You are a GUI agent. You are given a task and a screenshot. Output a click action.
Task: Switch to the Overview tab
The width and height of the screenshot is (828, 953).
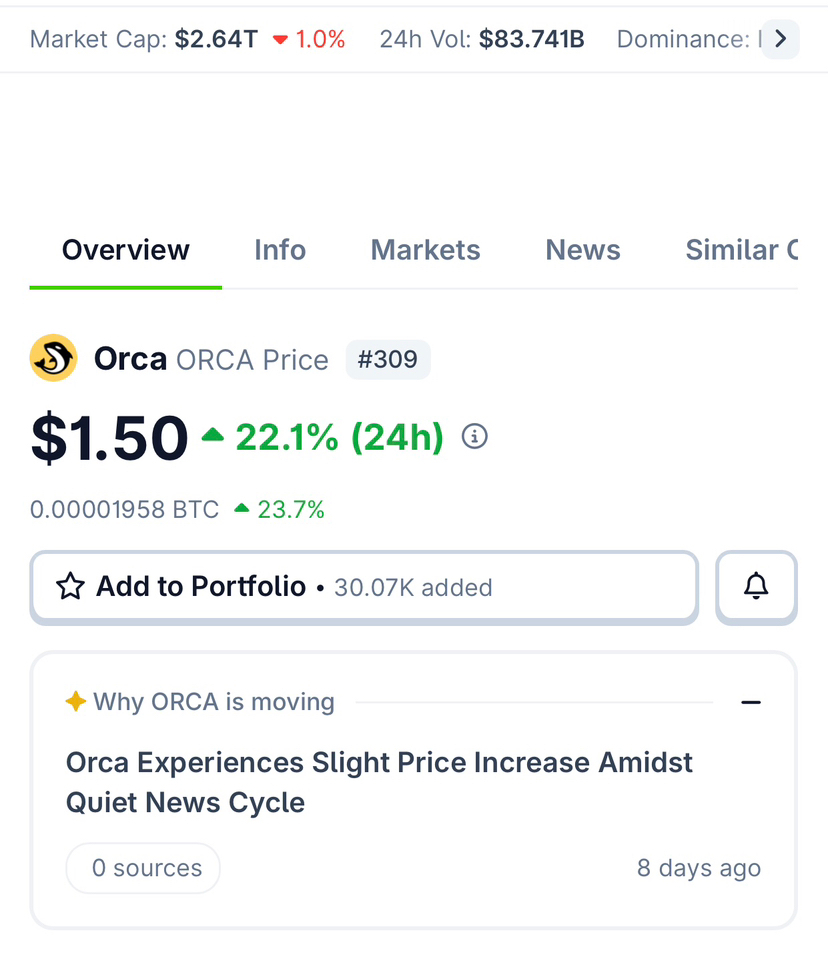pos(125,250)
